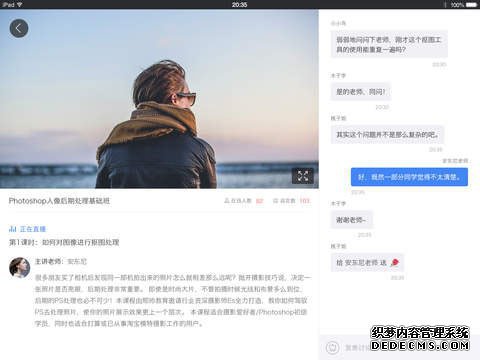The image size is (480, 360).
Task: Click the Wi-Fi icon in status bar
Action: [x=19, y=4]
